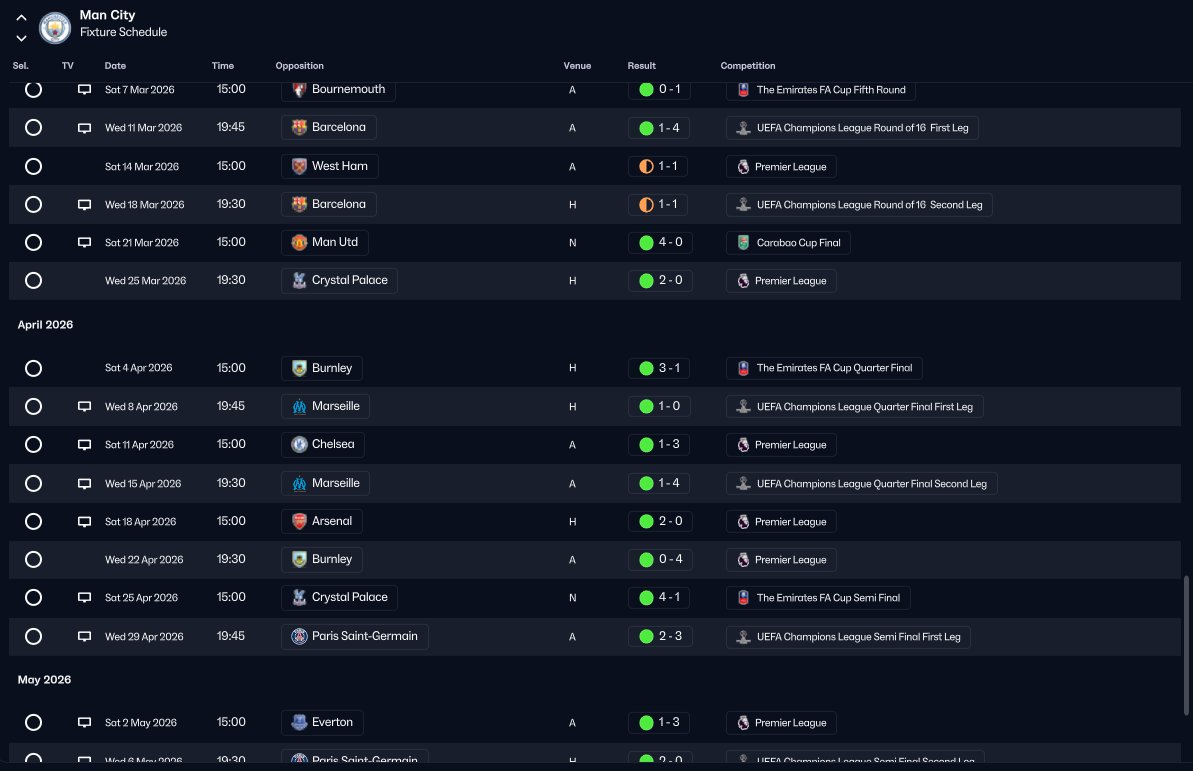Image resolution: width=1193 pixels, height=771 pixels.
Task: Select radio button for Everton fixture
Action: (x=33, y=722)
